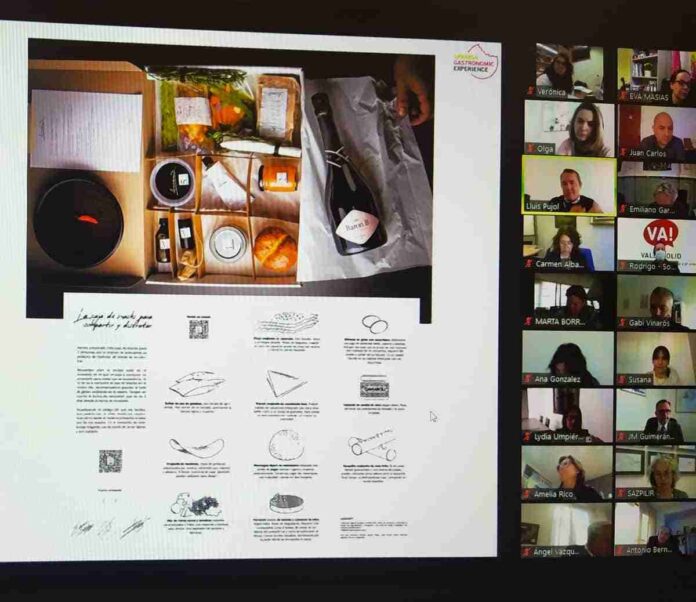Click EVA MASIAS's muted mic icon
696x602 pixels.
[623, 93]
